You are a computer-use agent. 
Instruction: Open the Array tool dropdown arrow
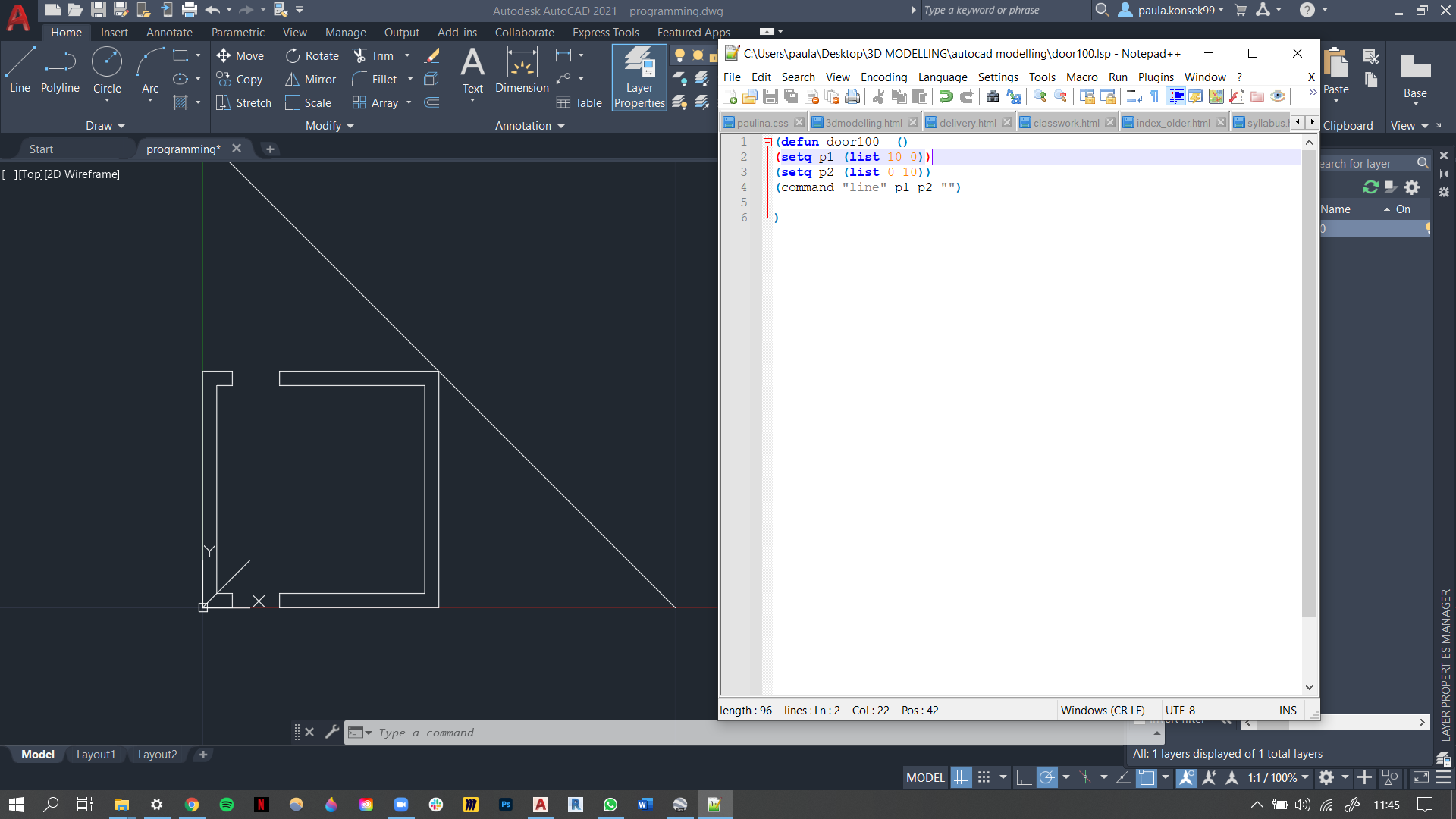[x=409, y=103]
